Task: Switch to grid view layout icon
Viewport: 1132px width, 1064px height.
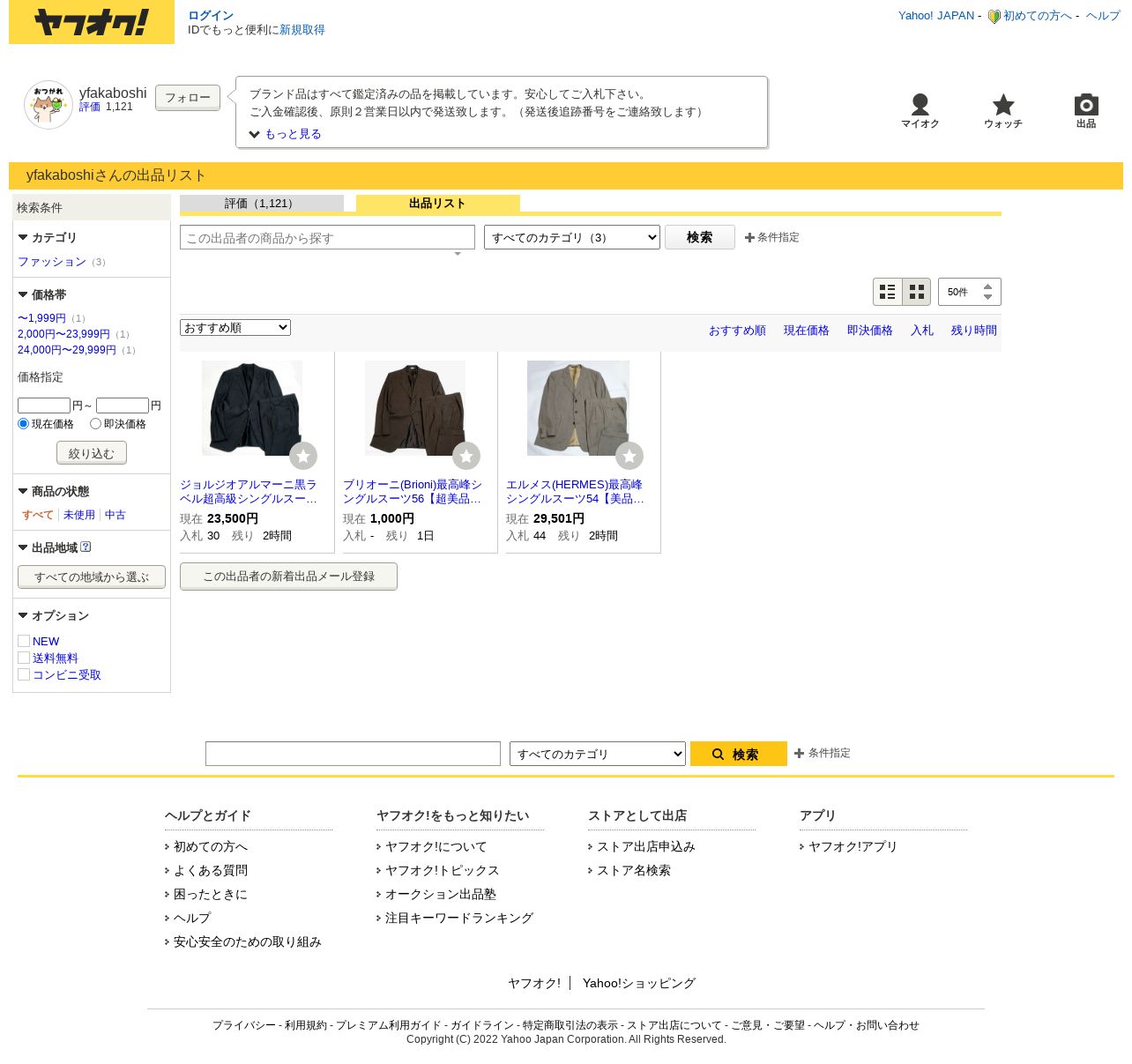Action: [x=917, y=292]
